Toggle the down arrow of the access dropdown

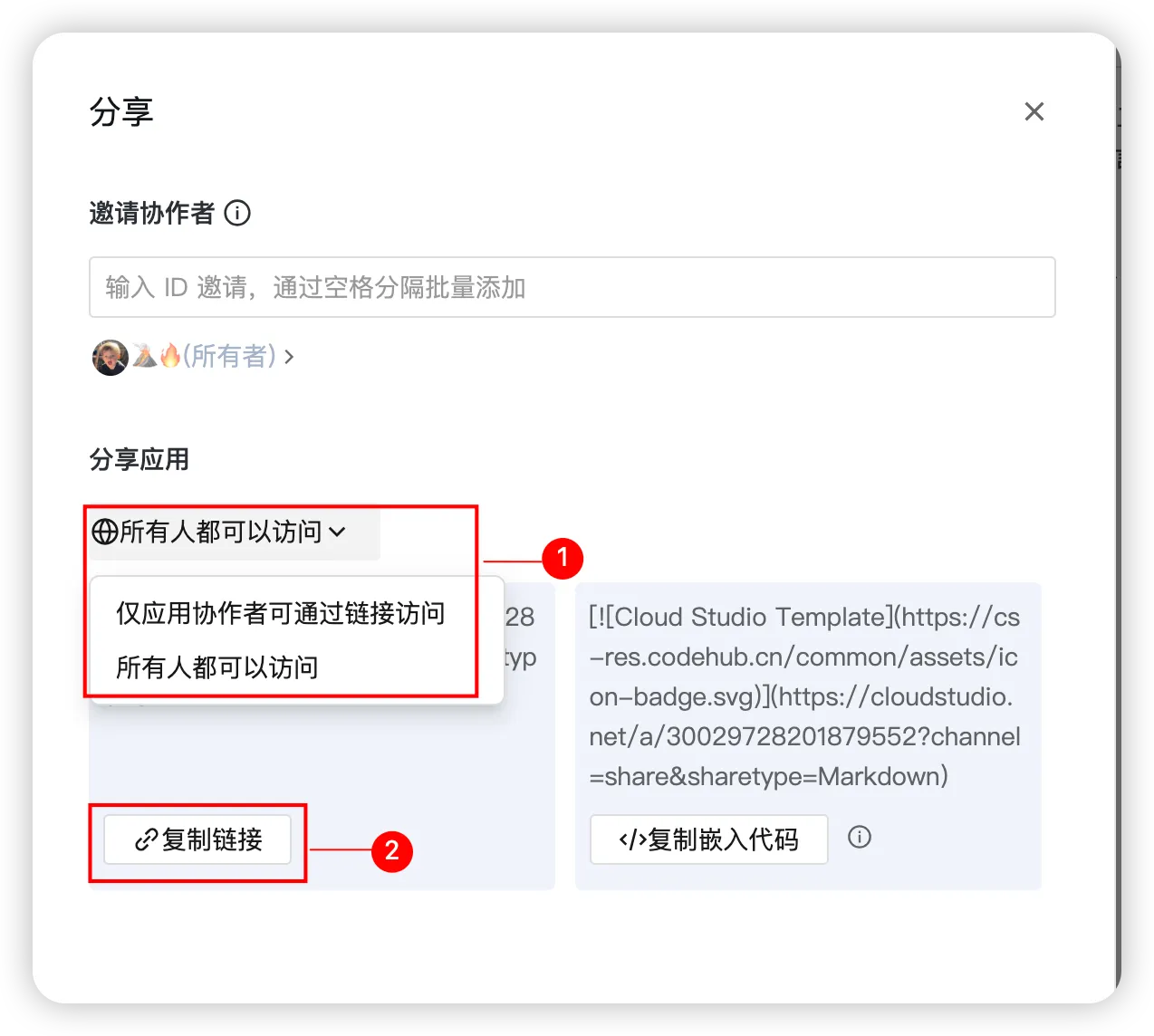coord(337,532)
